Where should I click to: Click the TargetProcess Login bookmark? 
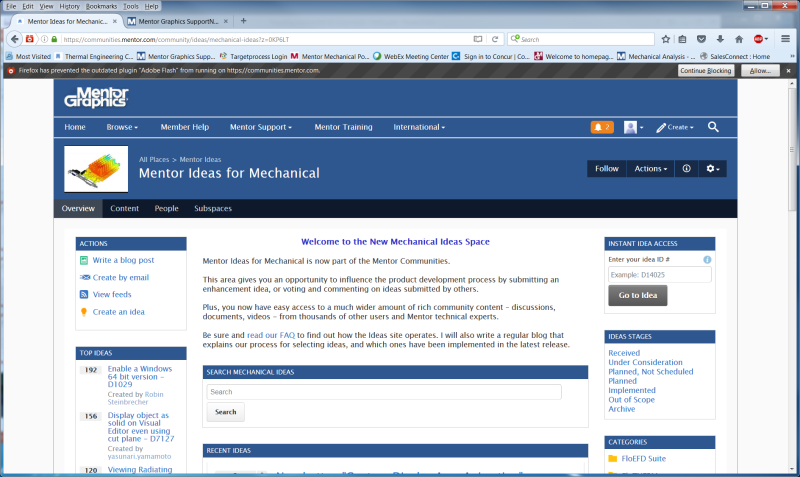(253, 56)
